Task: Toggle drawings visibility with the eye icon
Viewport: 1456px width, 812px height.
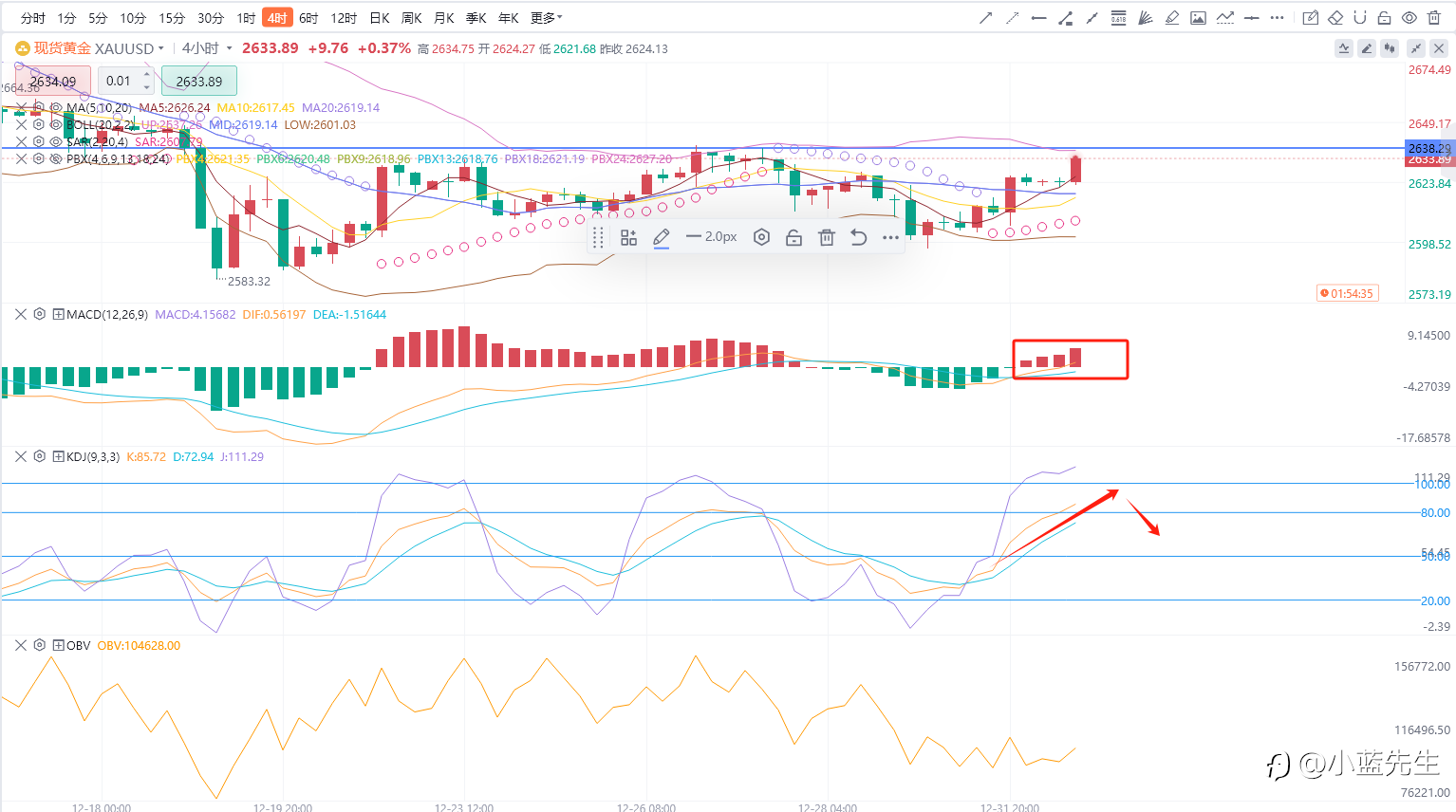Action: tap(1409, 18)
